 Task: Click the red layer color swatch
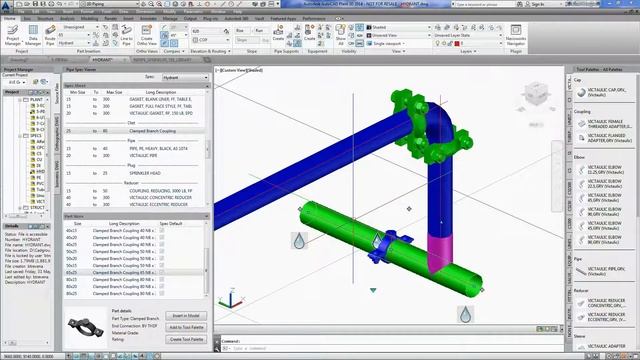tap(457, 43)
